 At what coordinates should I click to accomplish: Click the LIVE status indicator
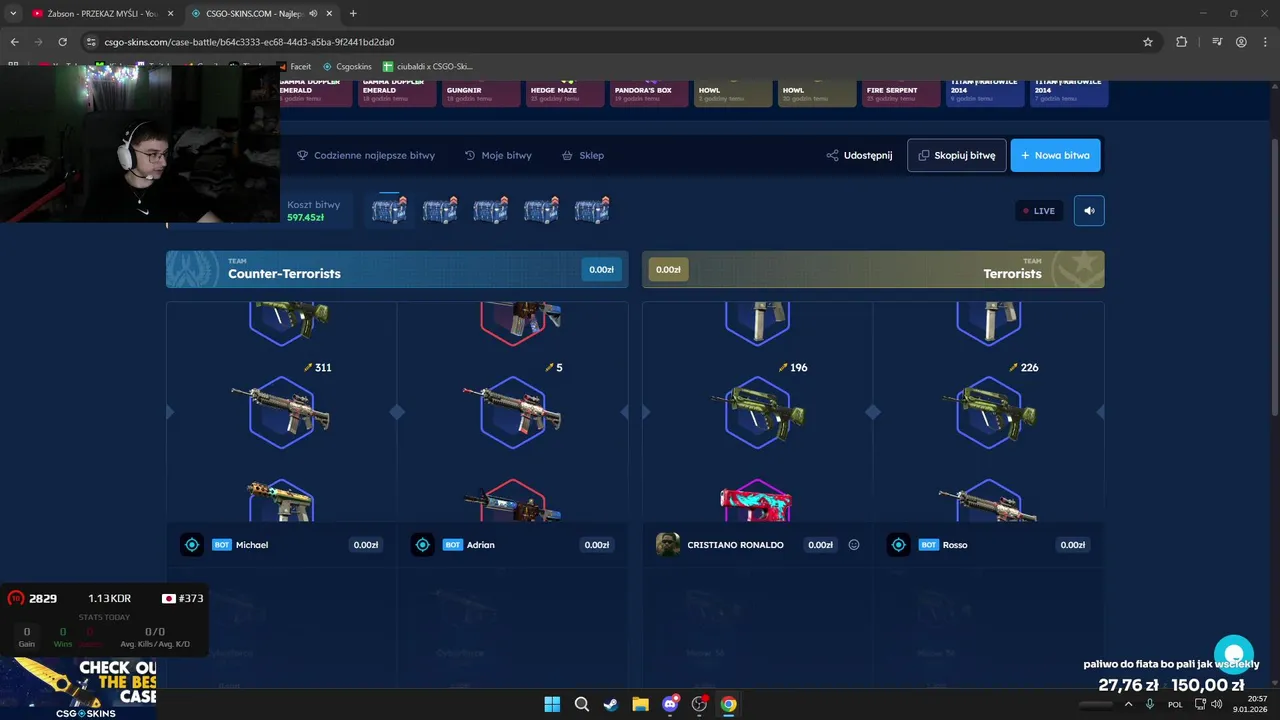point(1039,211)
